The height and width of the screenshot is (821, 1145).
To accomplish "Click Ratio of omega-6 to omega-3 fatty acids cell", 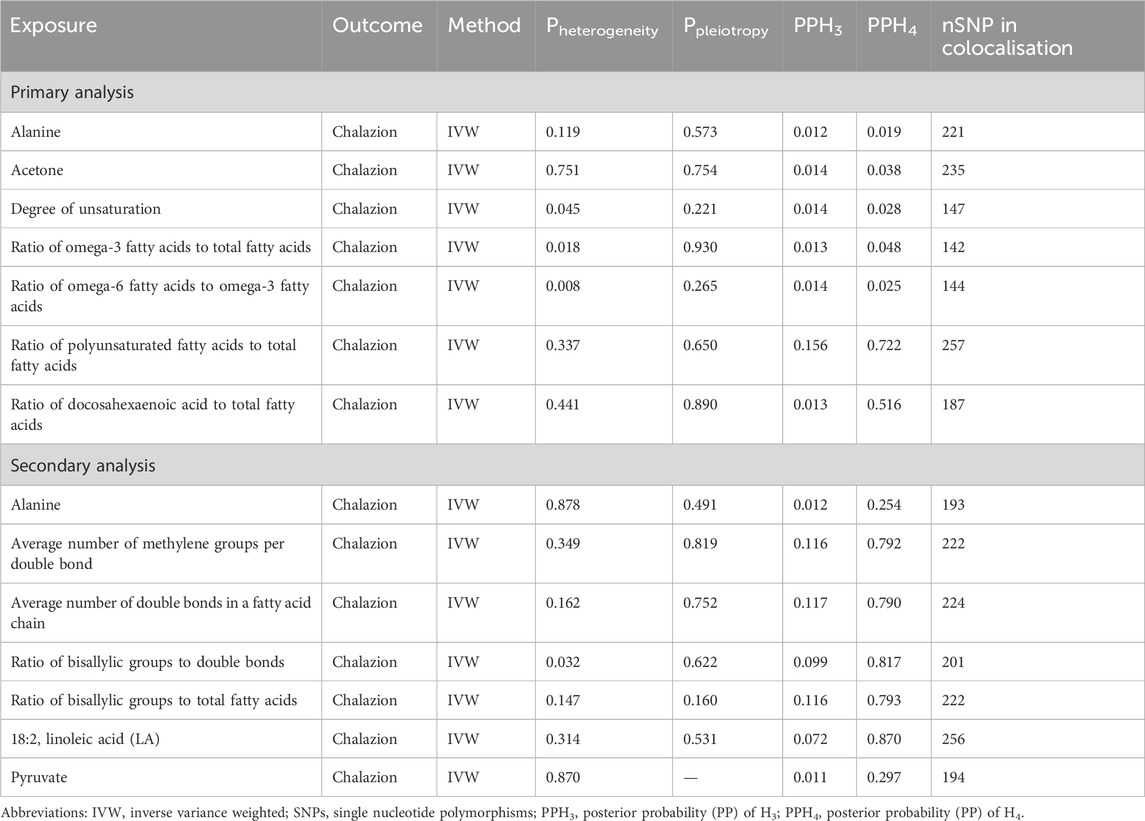I will [x=160, y=296].
